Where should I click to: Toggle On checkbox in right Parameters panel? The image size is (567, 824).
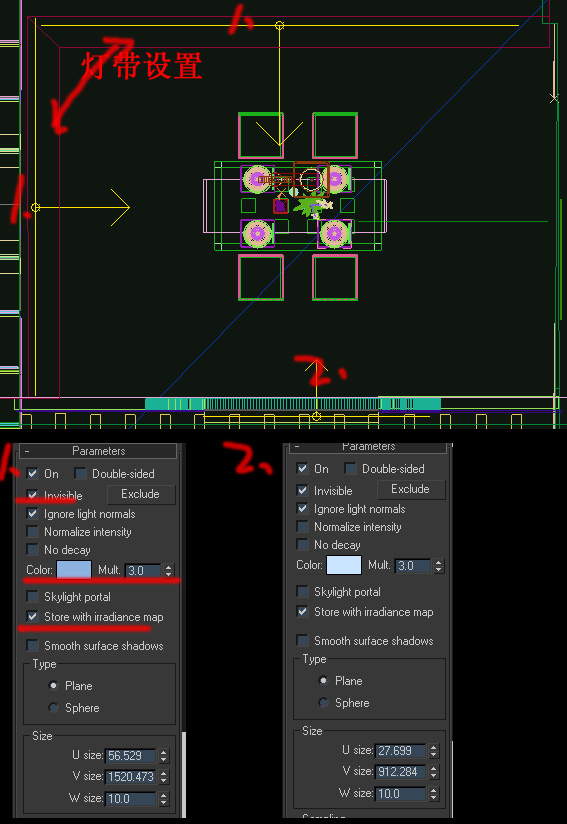[x=303, y=468]
